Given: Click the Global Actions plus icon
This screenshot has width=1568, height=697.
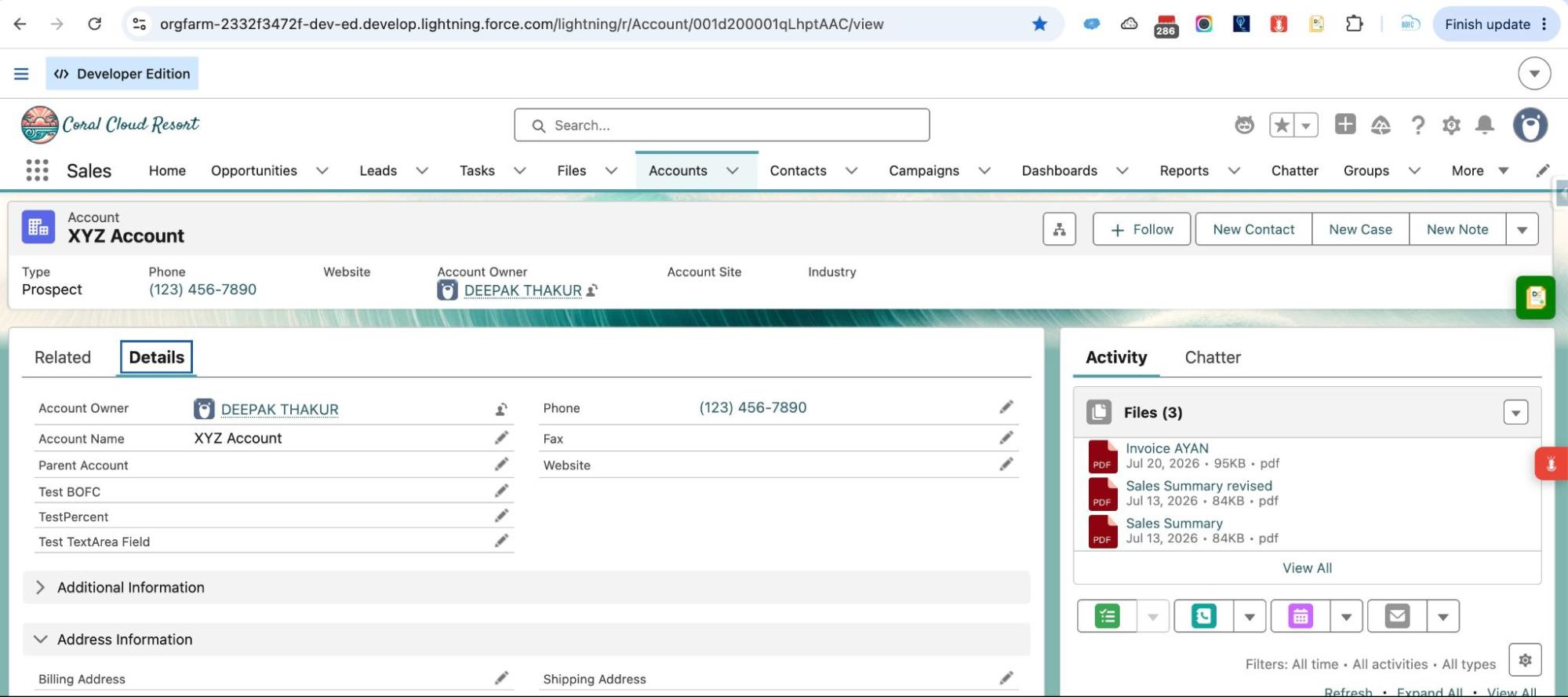Looking at the screenshot, I should (x=1345, y=124).
